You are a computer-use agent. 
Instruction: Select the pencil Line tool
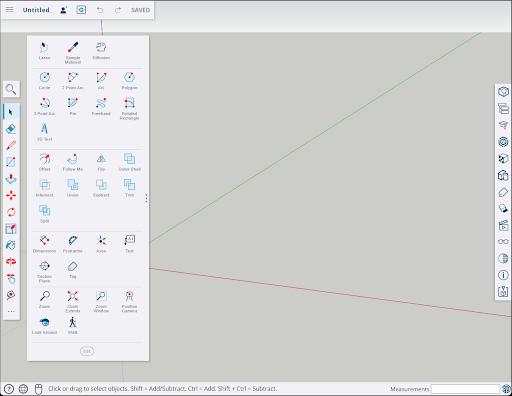[11, 145]
